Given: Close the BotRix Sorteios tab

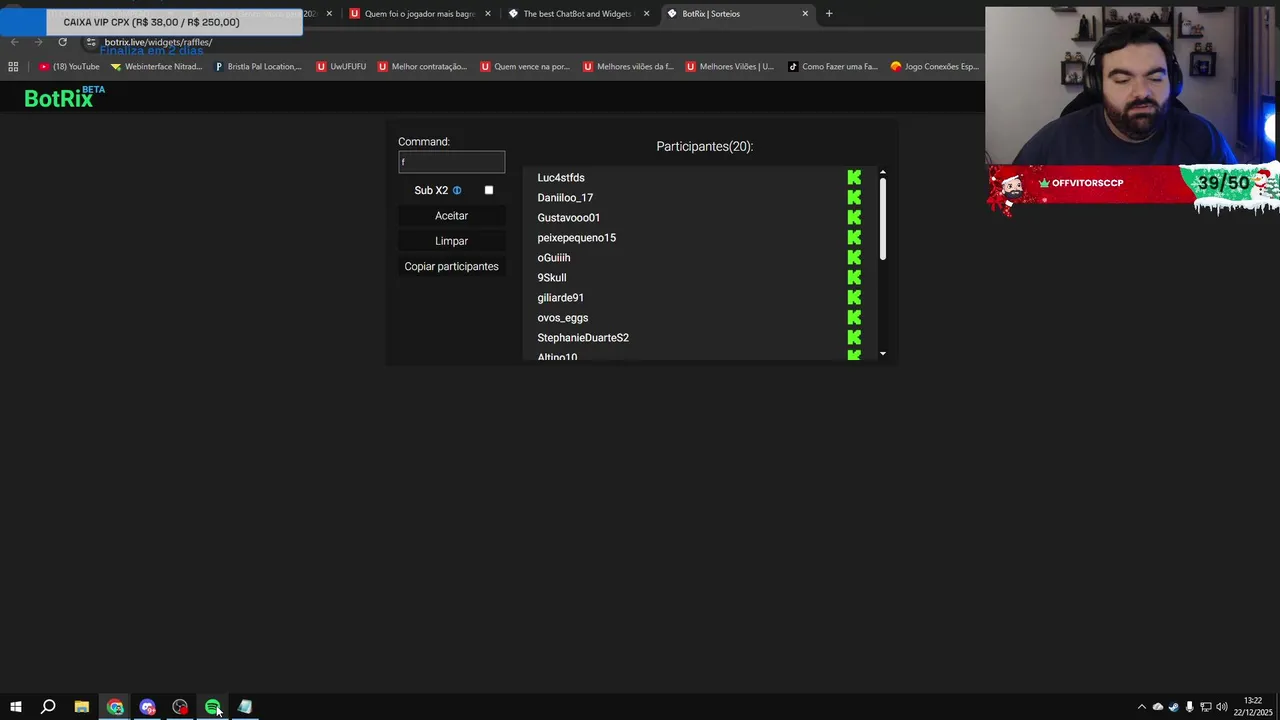Looking at the screenshot, I should pos(805,14).
